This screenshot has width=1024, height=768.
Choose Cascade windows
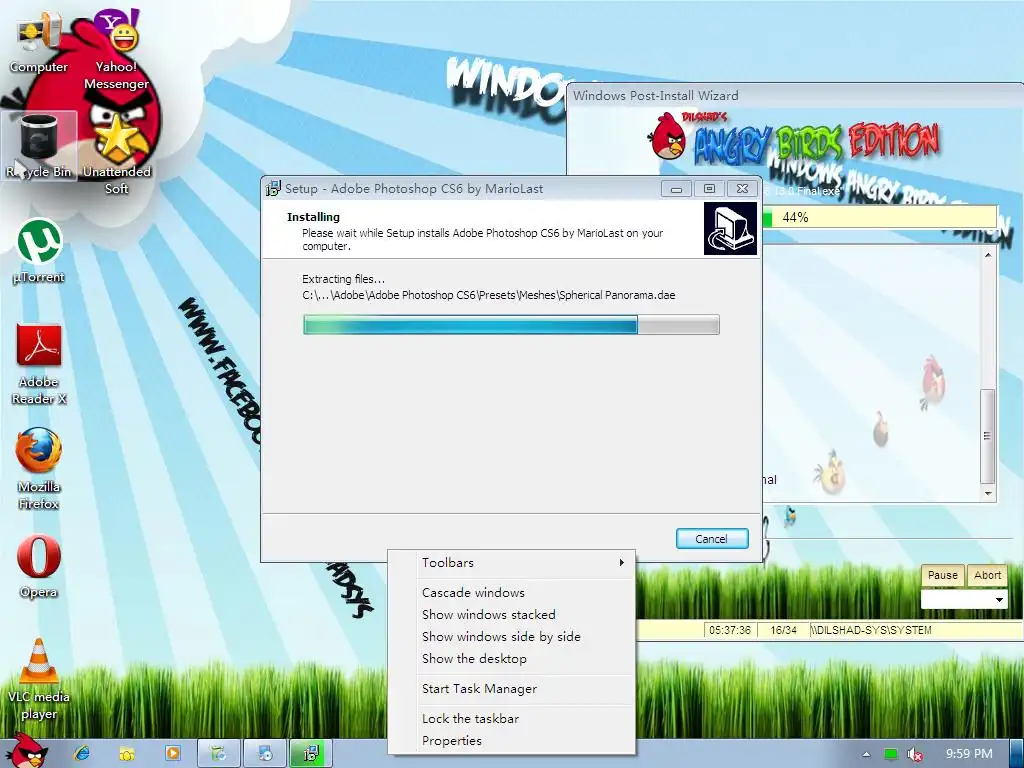pos(511,592)
